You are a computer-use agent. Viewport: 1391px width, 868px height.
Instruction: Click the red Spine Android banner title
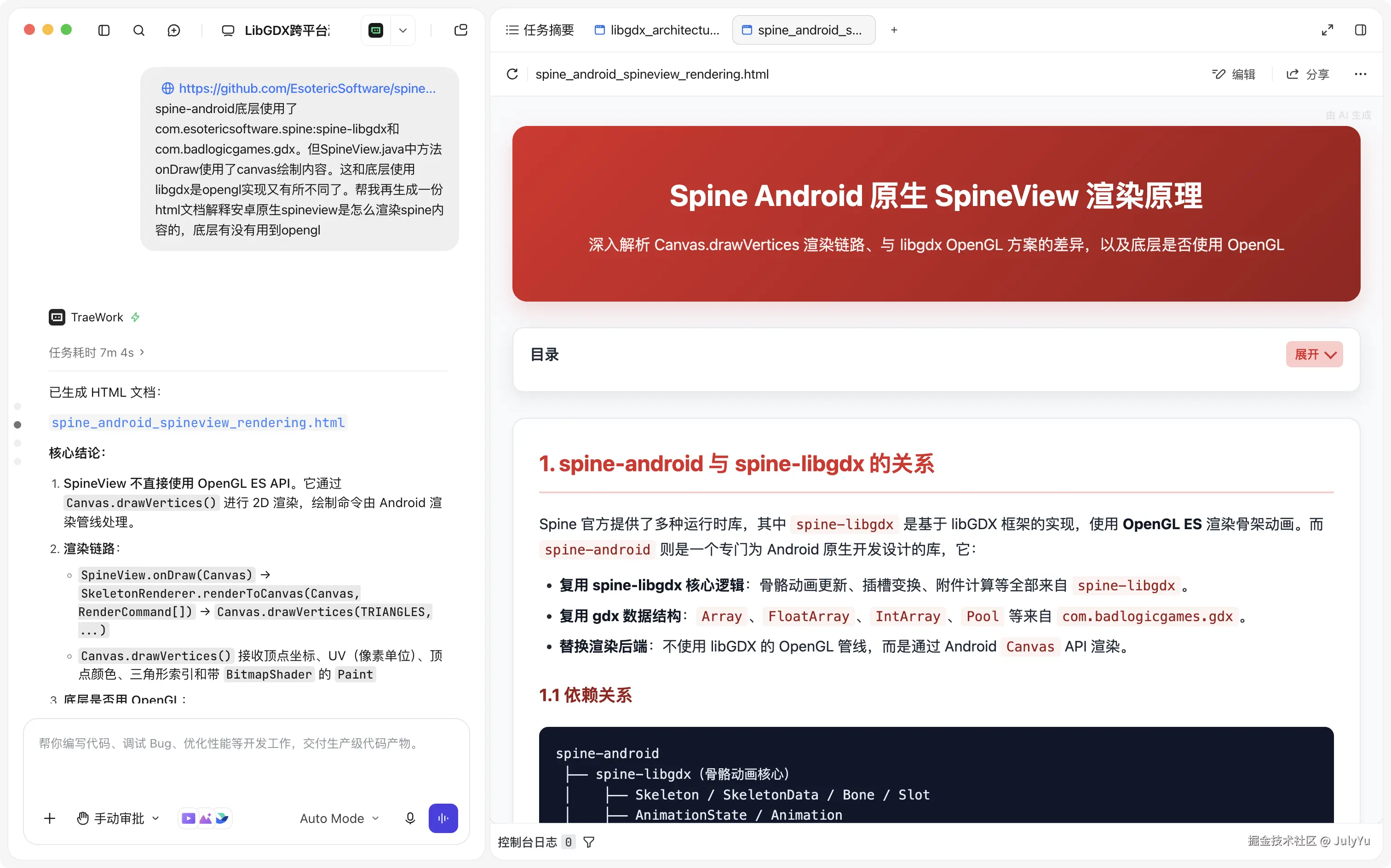pos(936,195)
